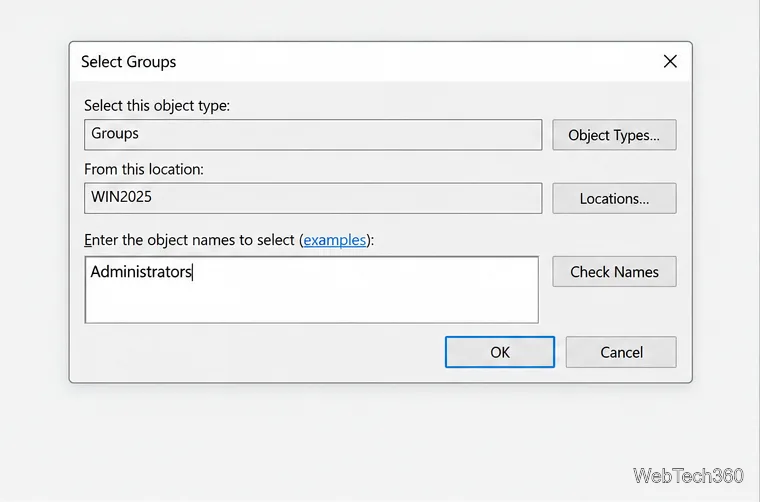
Task: Open the Locations... browser
Action: click(614, 198)
